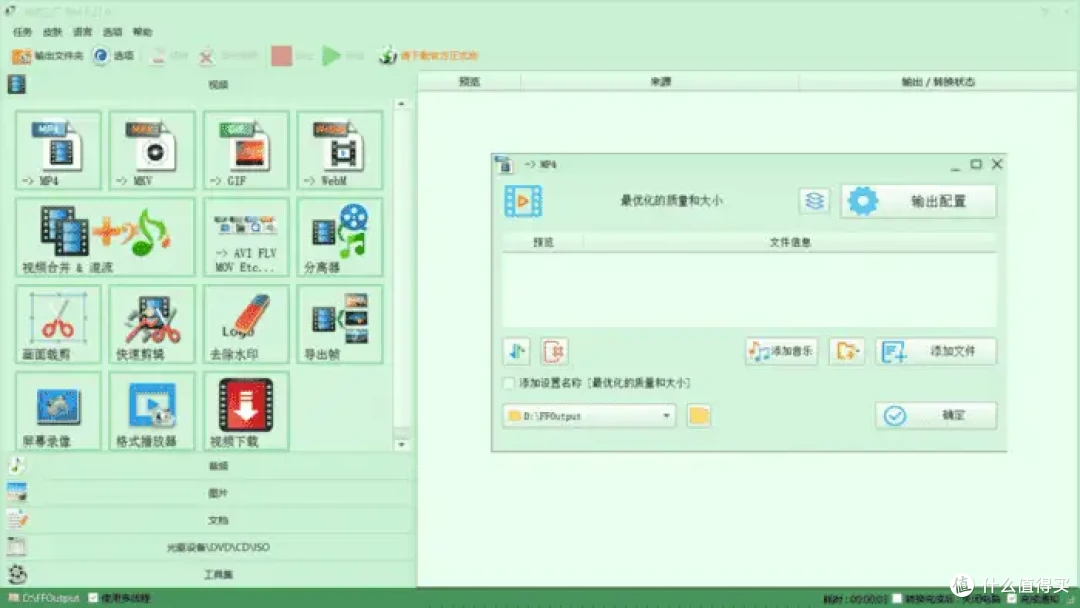The width and height of the screenshot is (1080, 608).
Task: Click the red clip range icon below file list
Action: 554,351
